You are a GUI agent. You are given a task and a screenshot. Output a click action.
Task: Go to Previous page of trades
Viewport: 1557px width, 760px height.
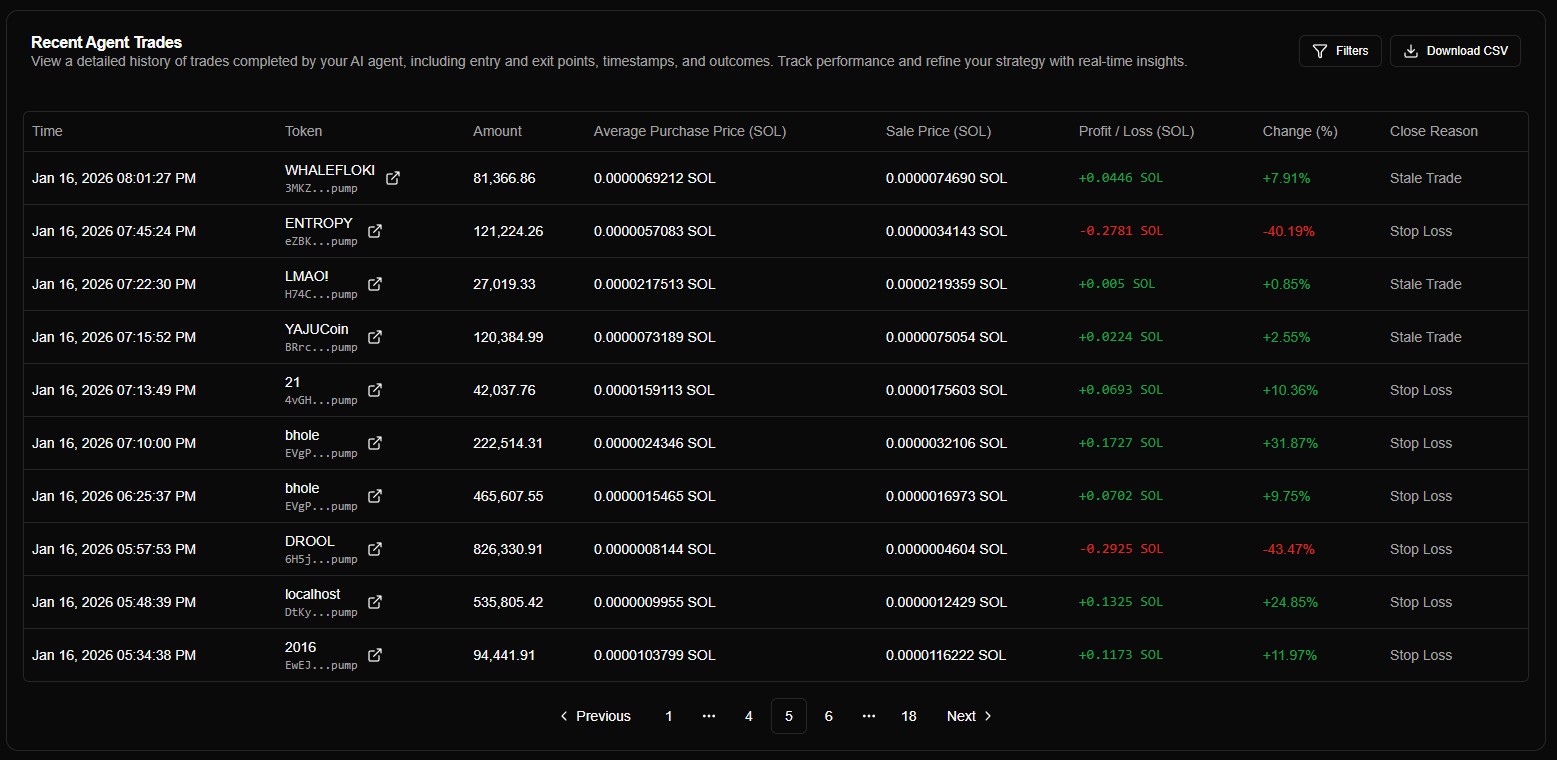click(595, 716)
